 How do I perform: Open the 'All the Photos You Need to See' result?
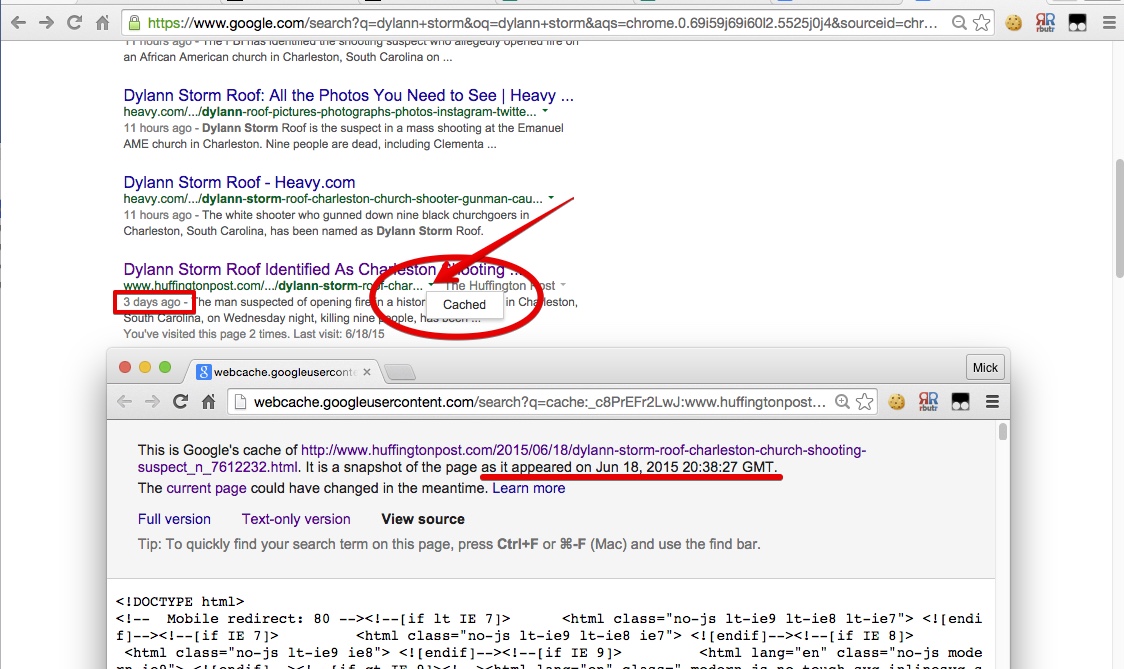348,95
